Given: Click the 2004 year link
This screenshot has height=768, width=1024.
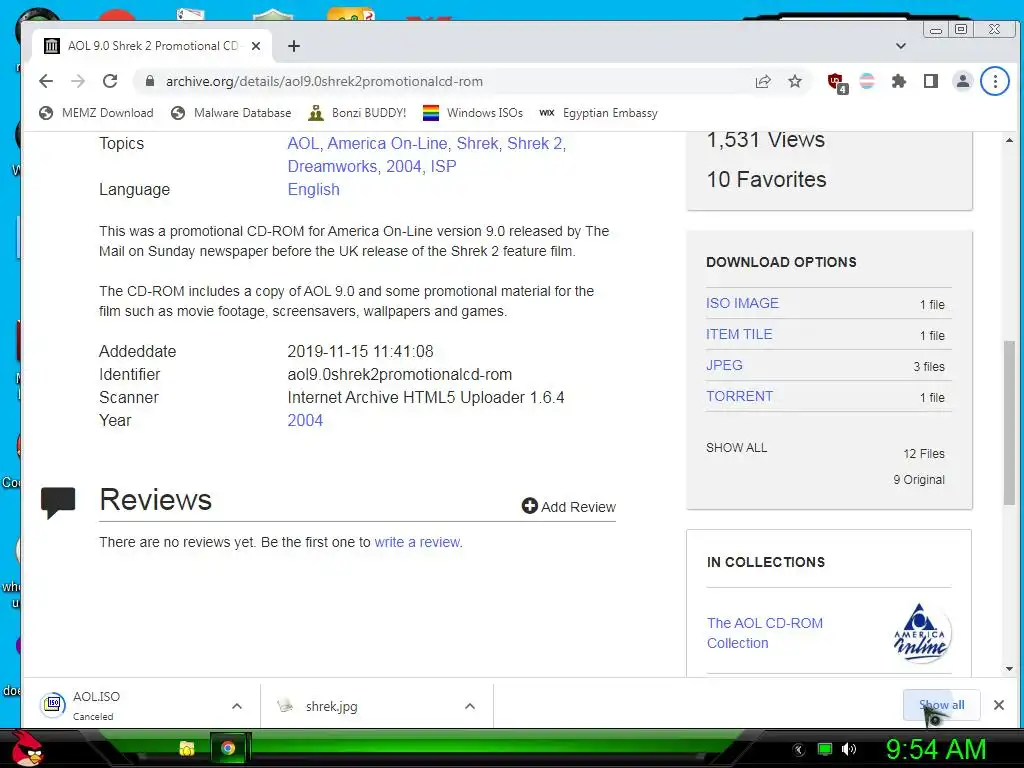Looking at the screenshot, I should (305, 421).
